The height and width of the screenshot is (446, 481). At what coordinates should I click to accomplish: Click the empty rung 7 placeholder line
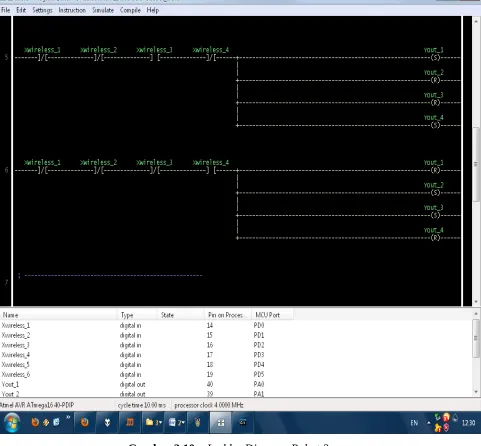point(110,275)
